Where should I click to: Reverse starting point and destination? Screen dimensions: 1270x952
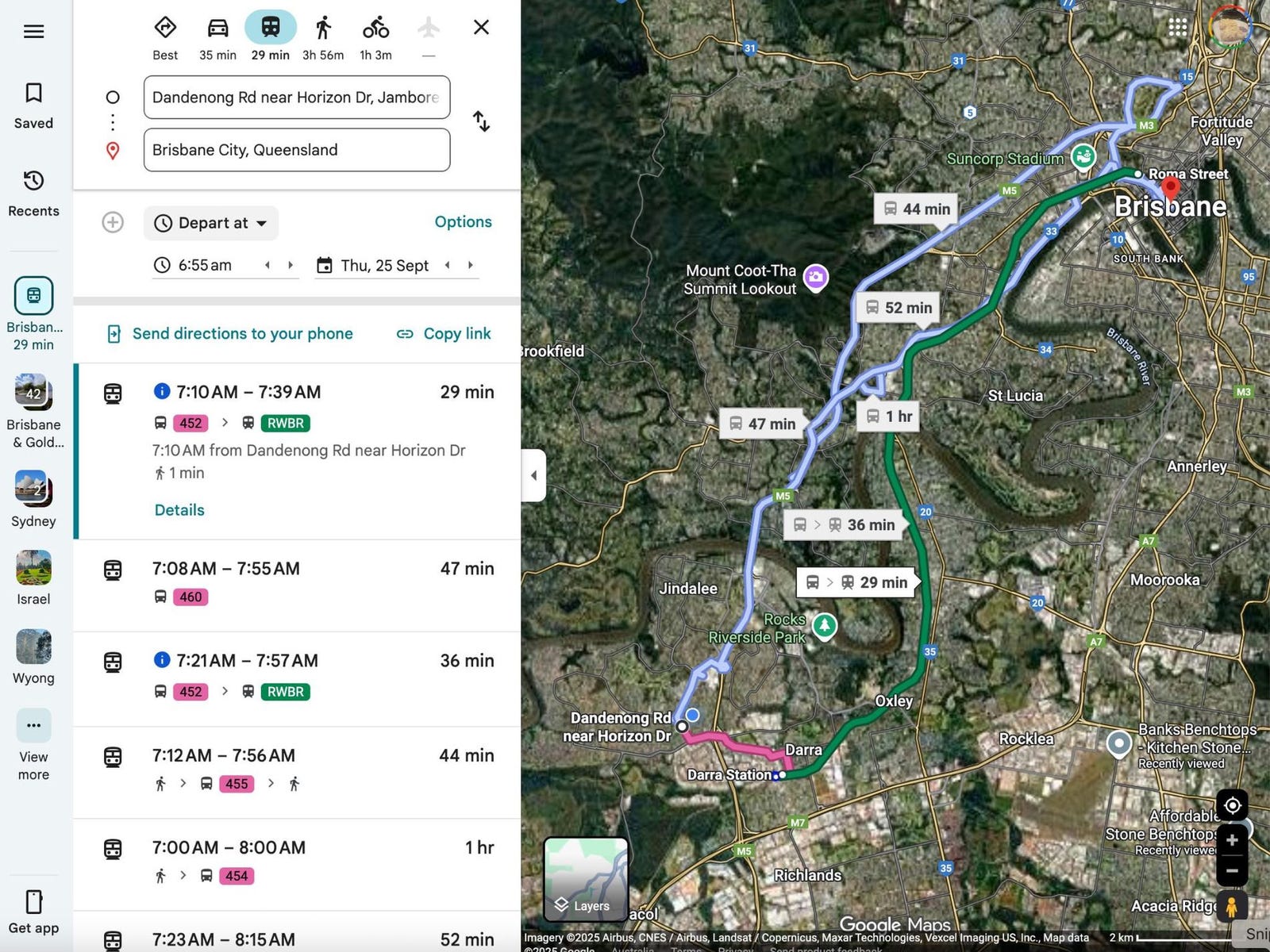pyautogui.click(x=481, y=121)
